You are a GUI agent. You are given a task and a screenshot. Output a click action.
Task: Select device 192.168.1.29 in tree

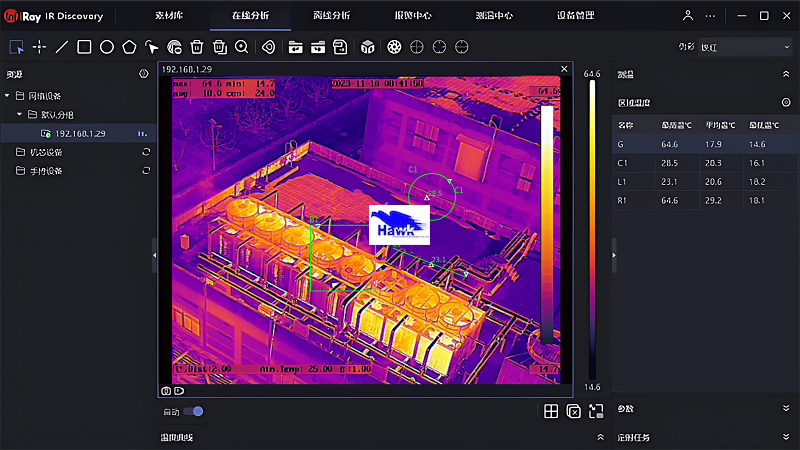click(82, 133)
